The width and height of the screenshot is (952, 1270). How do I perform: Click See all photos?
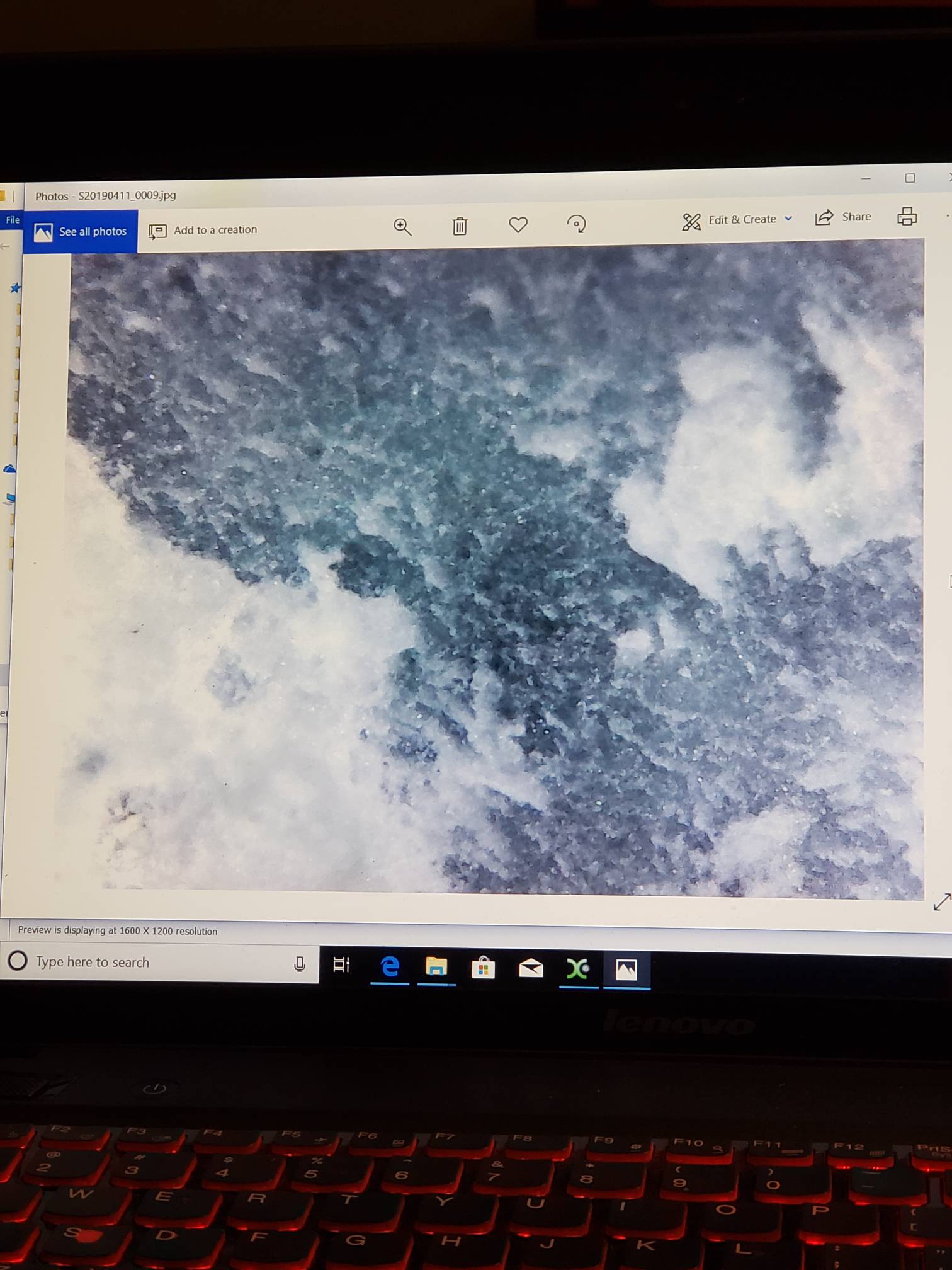(x=81, y=232)
